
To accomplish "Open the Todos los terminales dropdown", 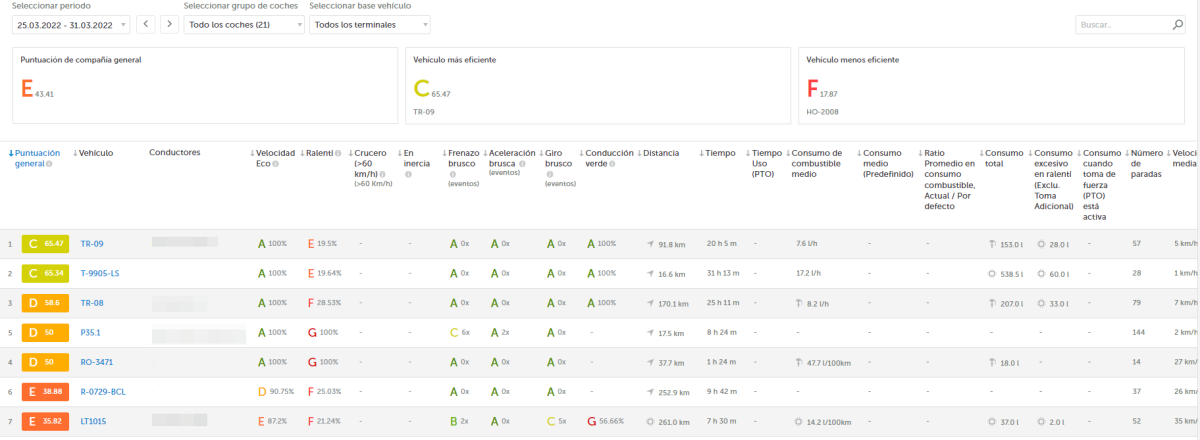I will (369, 24).
